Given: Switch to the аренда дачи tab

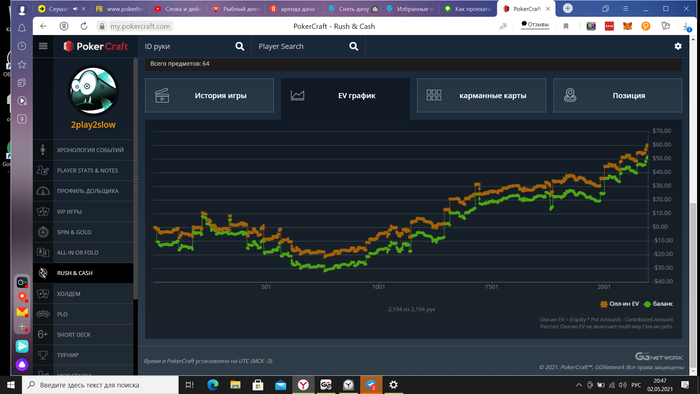Looking at the screenshot, I should coord(295,8).
